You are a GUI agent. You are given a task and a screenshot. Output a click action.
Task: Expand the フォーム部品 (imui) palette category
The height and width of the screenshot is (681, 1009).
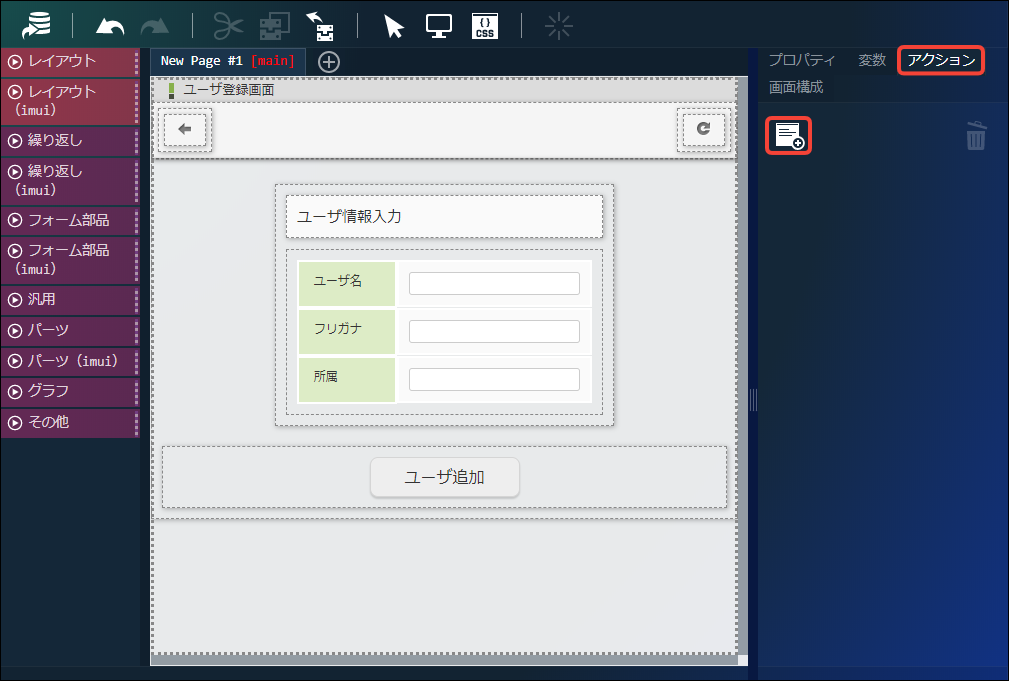pos(69,259)
